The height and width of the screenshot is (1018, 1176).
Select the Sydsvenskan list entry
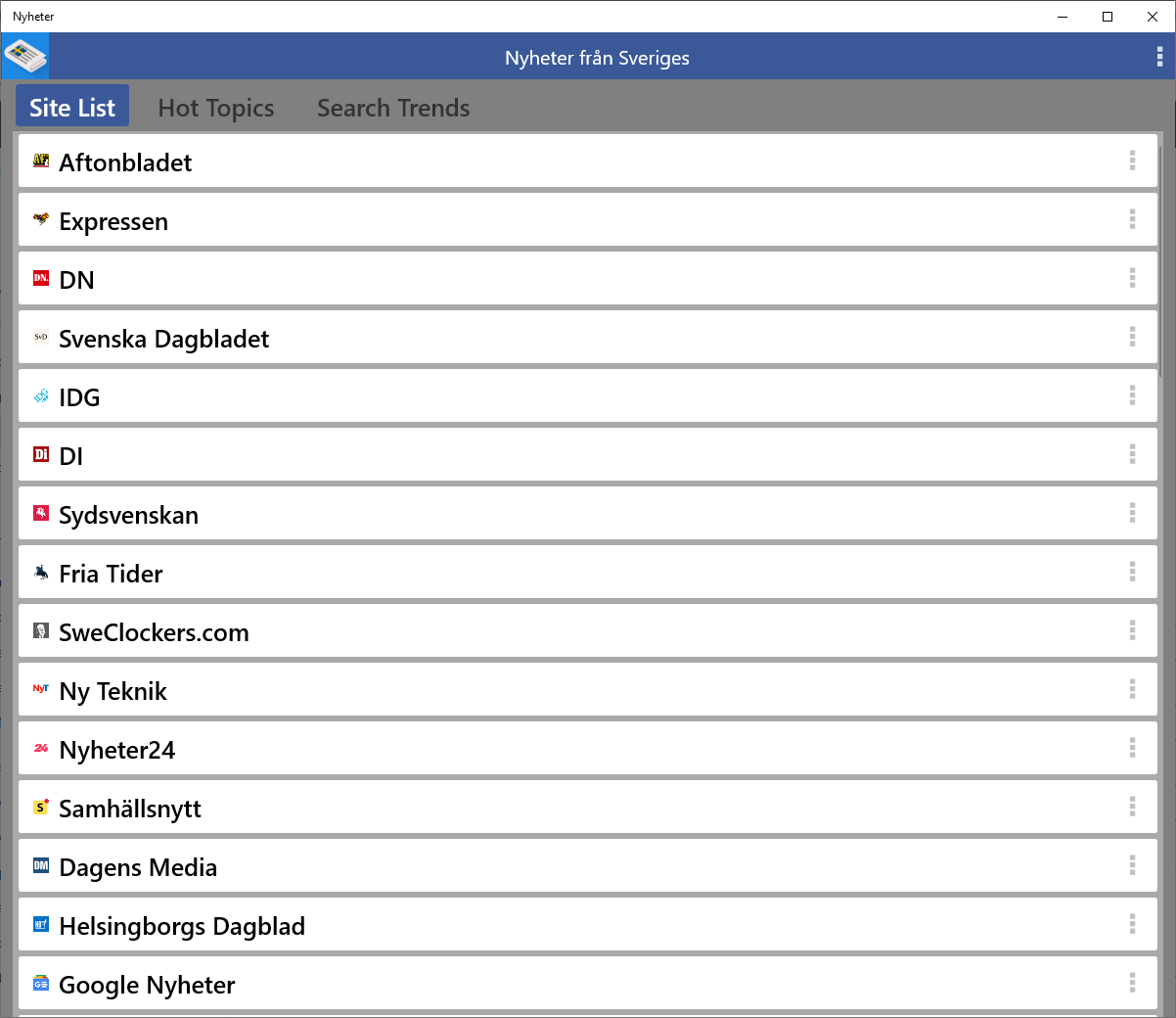click(587, 513)
